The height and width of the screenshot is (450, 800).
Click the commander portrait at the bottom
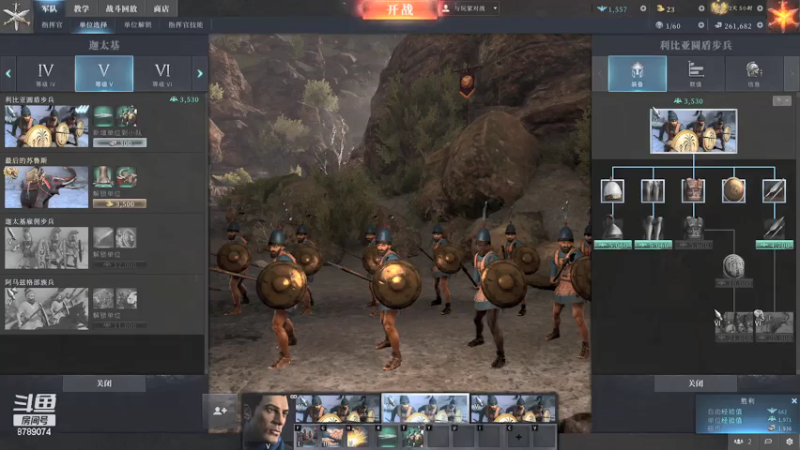point(266,421)
